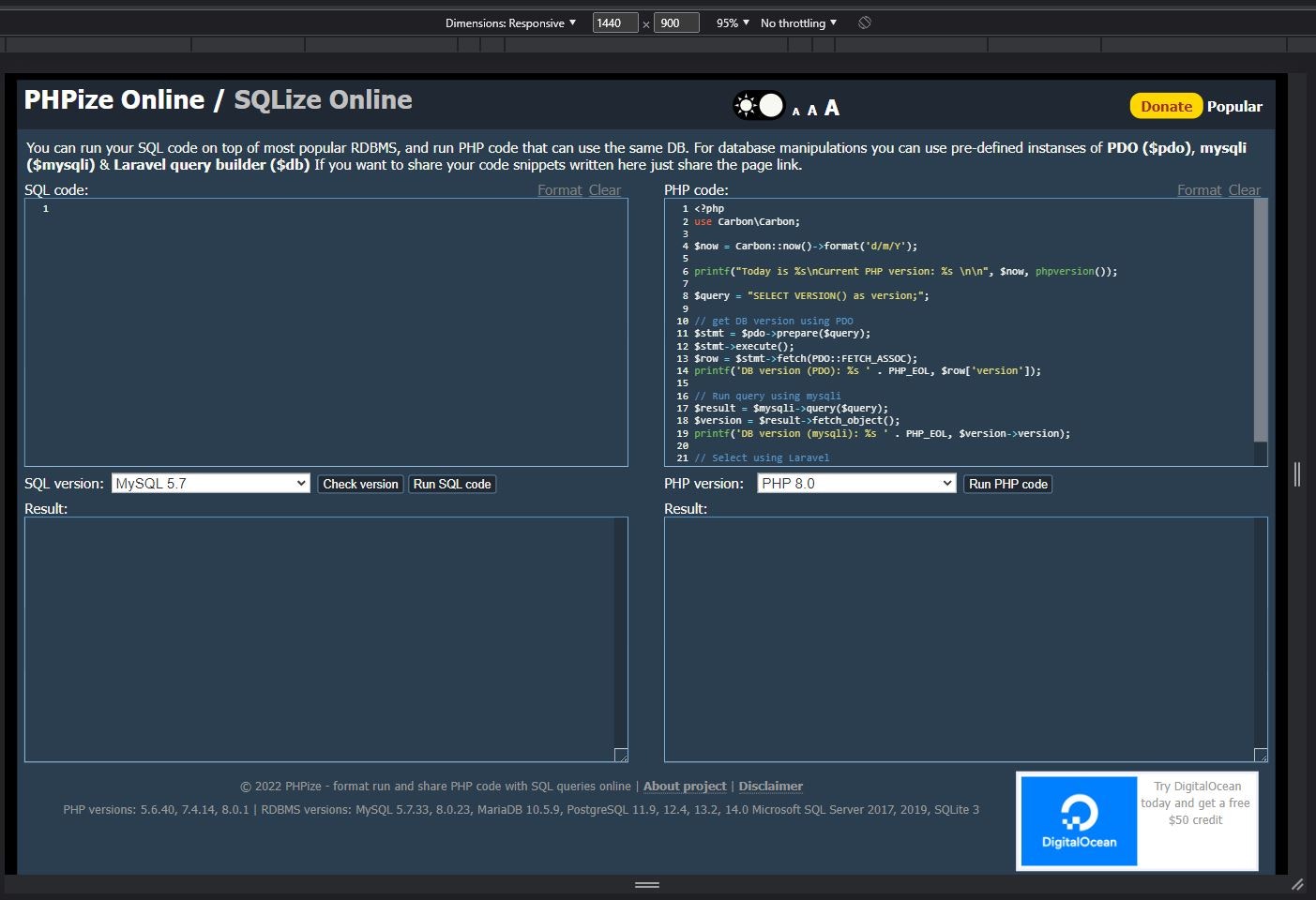Select the smallest font size A
1316x900 pixels.
click(x=796, y=112)
